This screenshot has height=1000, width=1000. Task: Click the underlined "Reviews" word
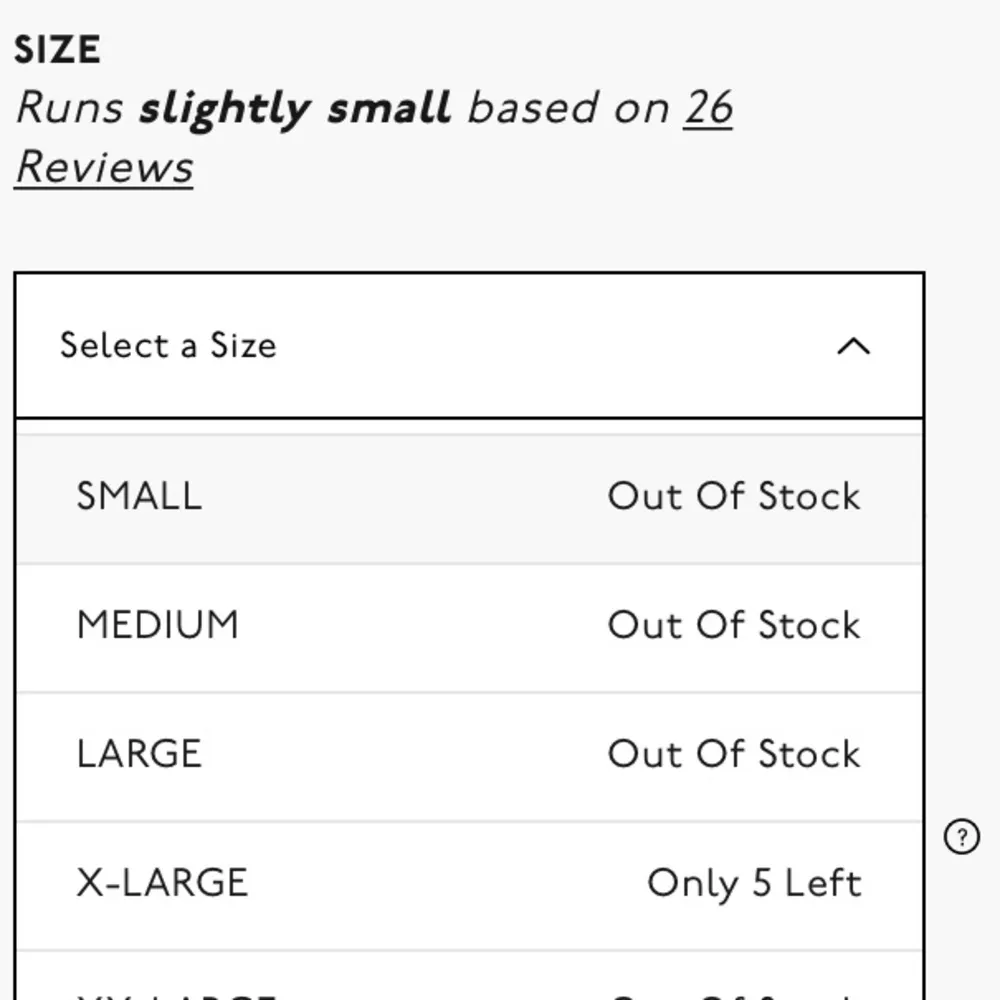(x=104, y=167)
